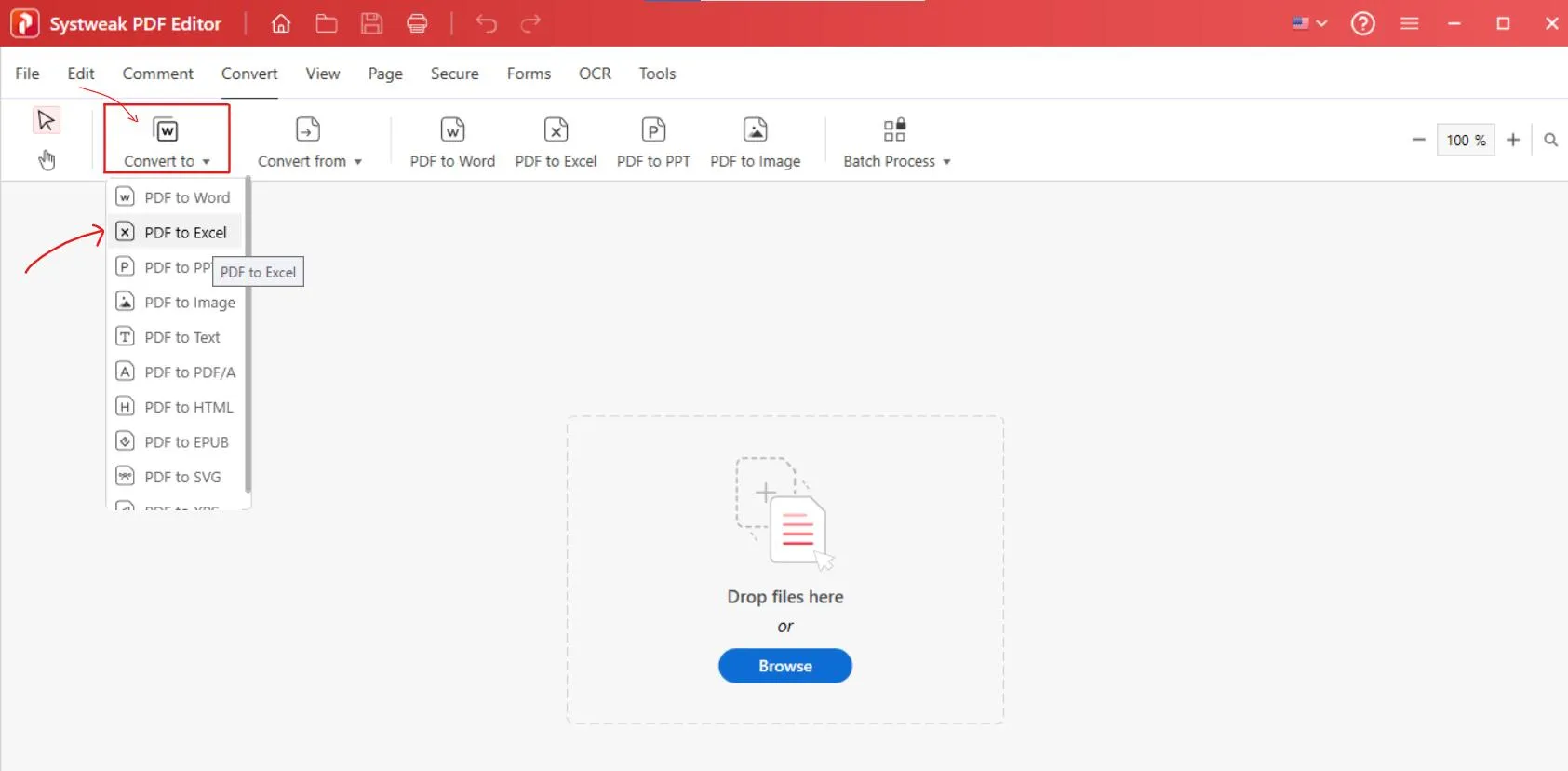Click PDF to Image toolbar button
Image resolution: width=1568 pixels, height=771 pixels.
pos(755,142)
